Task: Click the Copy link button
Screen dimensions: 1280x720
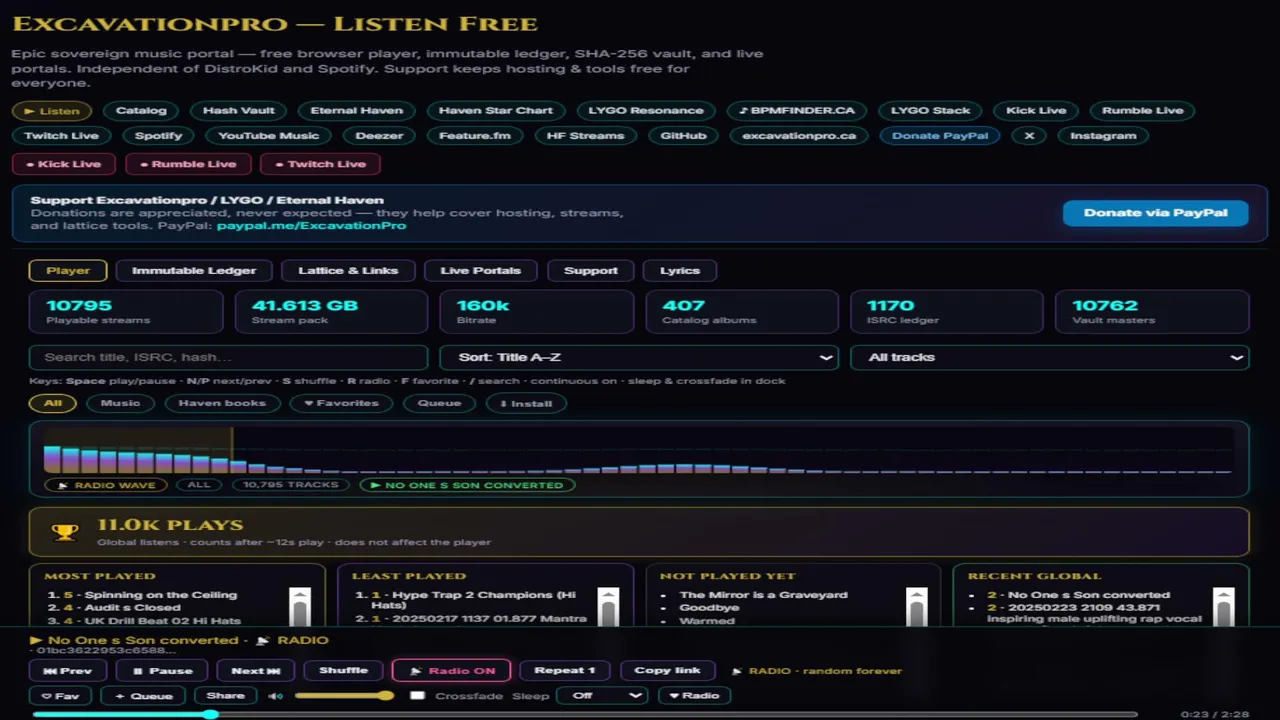Action: coord(667,671)
